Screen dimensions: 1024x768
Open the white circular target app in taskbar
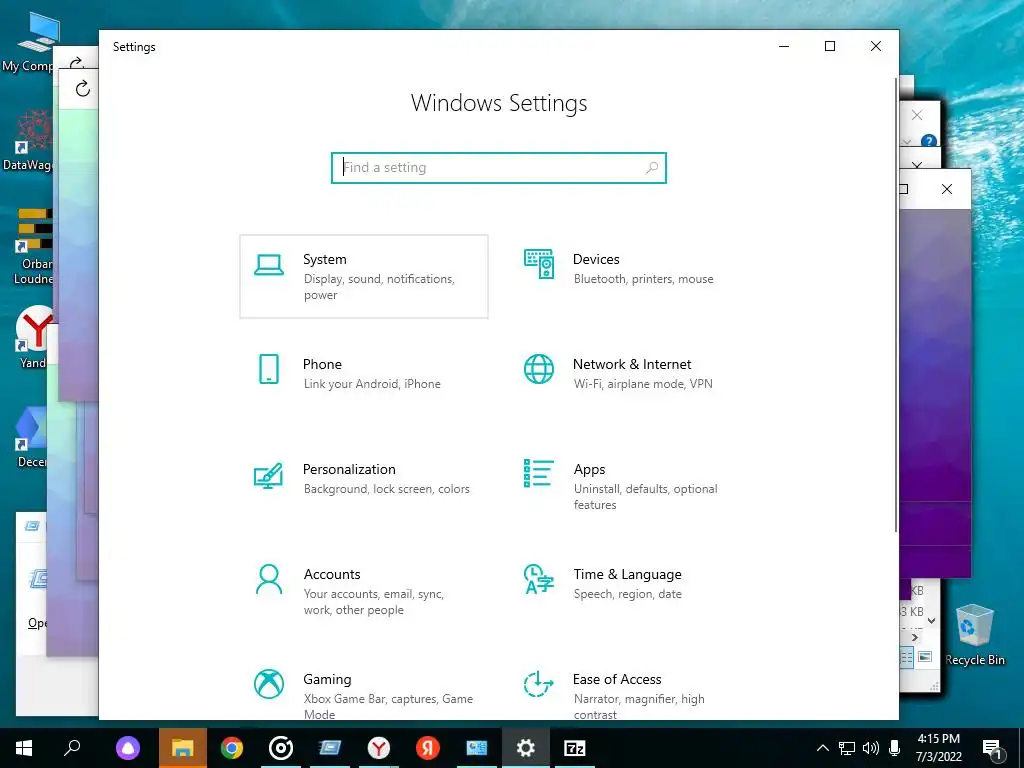coord(281,748)
